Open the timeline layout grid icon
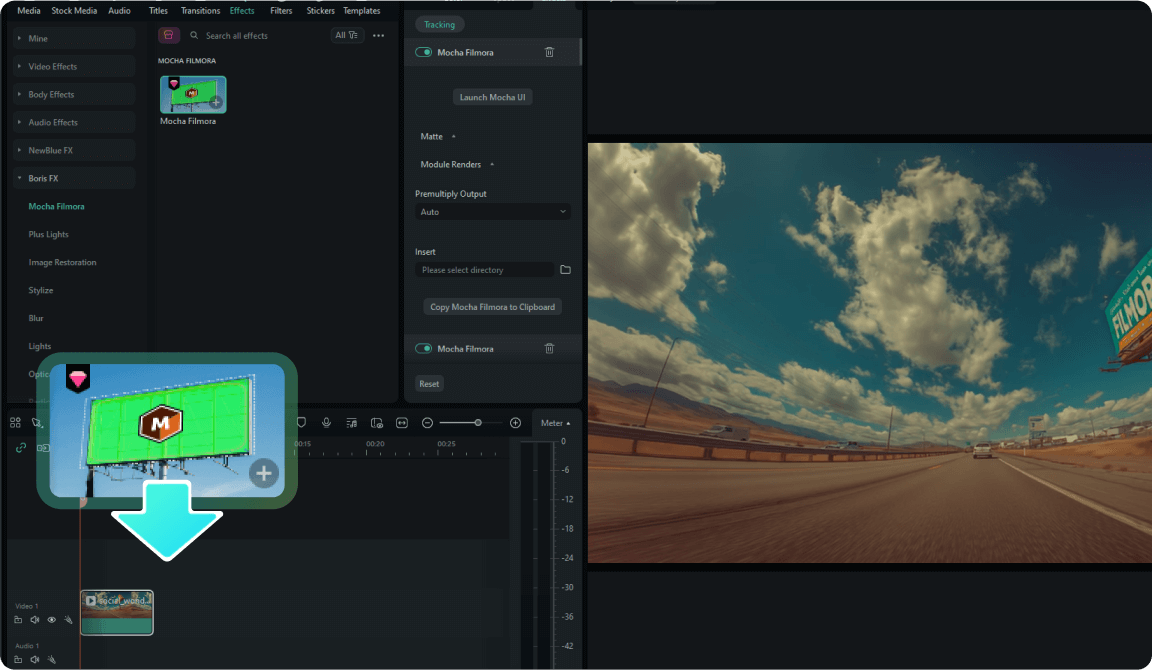 point(15,422)
